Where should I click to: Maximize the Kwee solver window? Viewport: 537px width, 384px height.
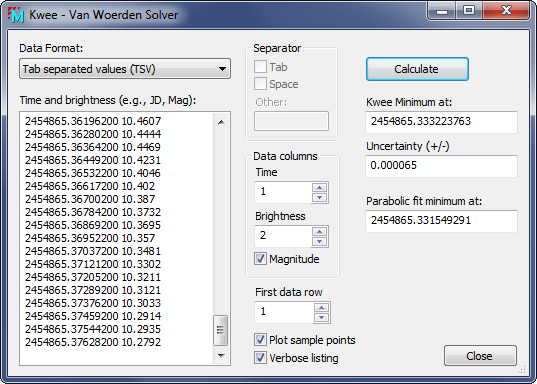469,10
